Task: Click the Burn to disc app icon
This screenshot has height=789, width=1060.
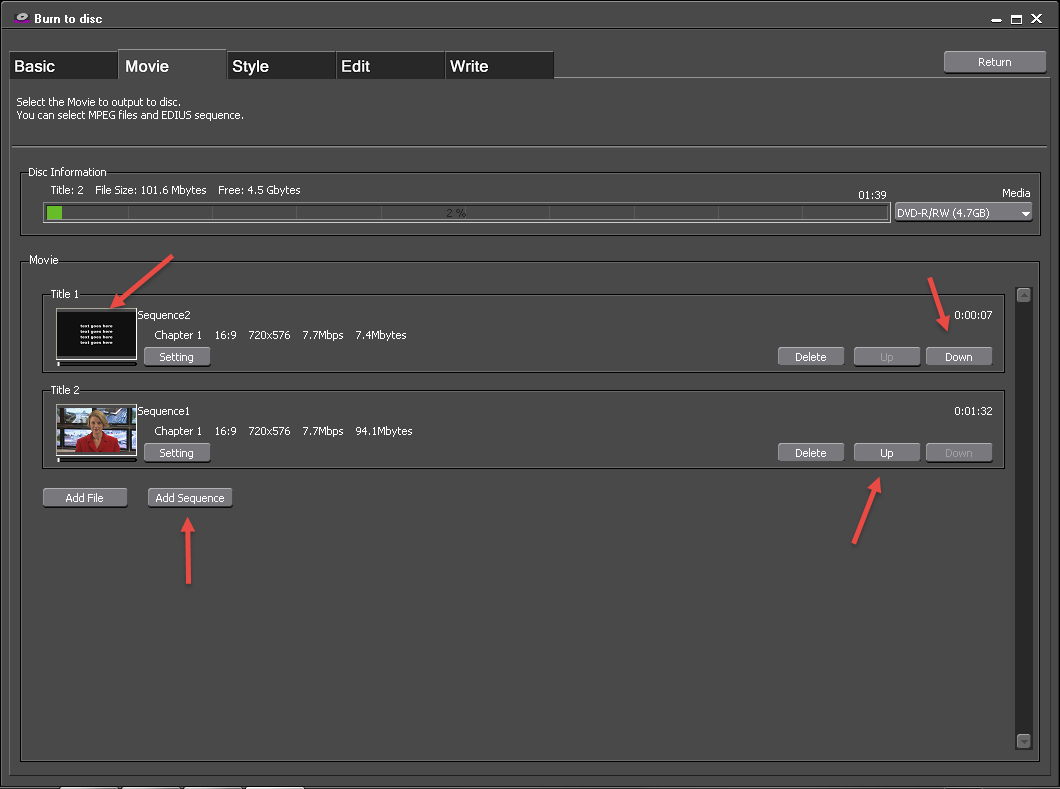Action: click(x=20, y=18)
